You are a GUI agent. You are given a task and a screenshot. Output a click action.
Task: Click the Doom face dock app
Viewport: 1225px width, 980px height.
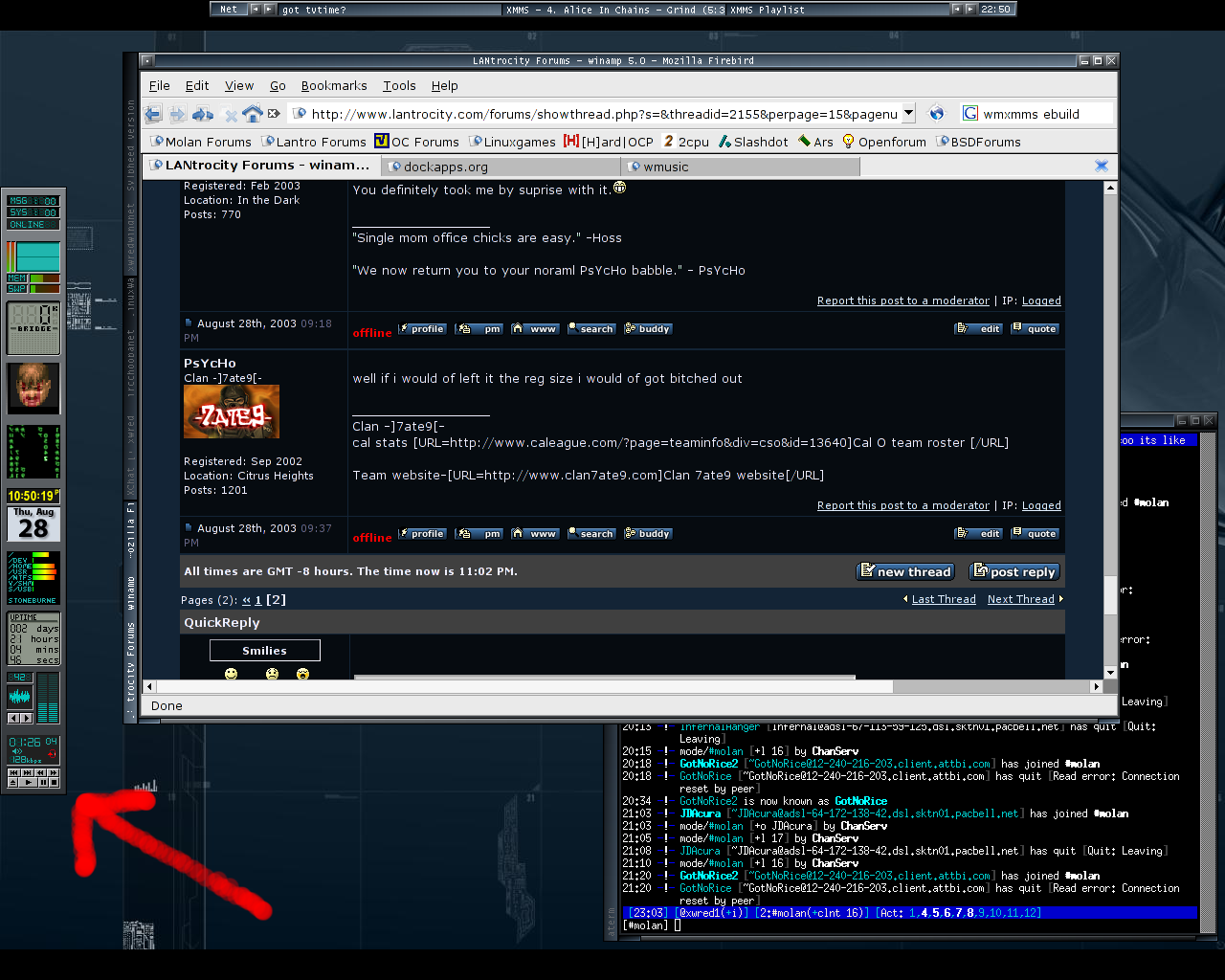pyautogui.click(x=33, y=388)
